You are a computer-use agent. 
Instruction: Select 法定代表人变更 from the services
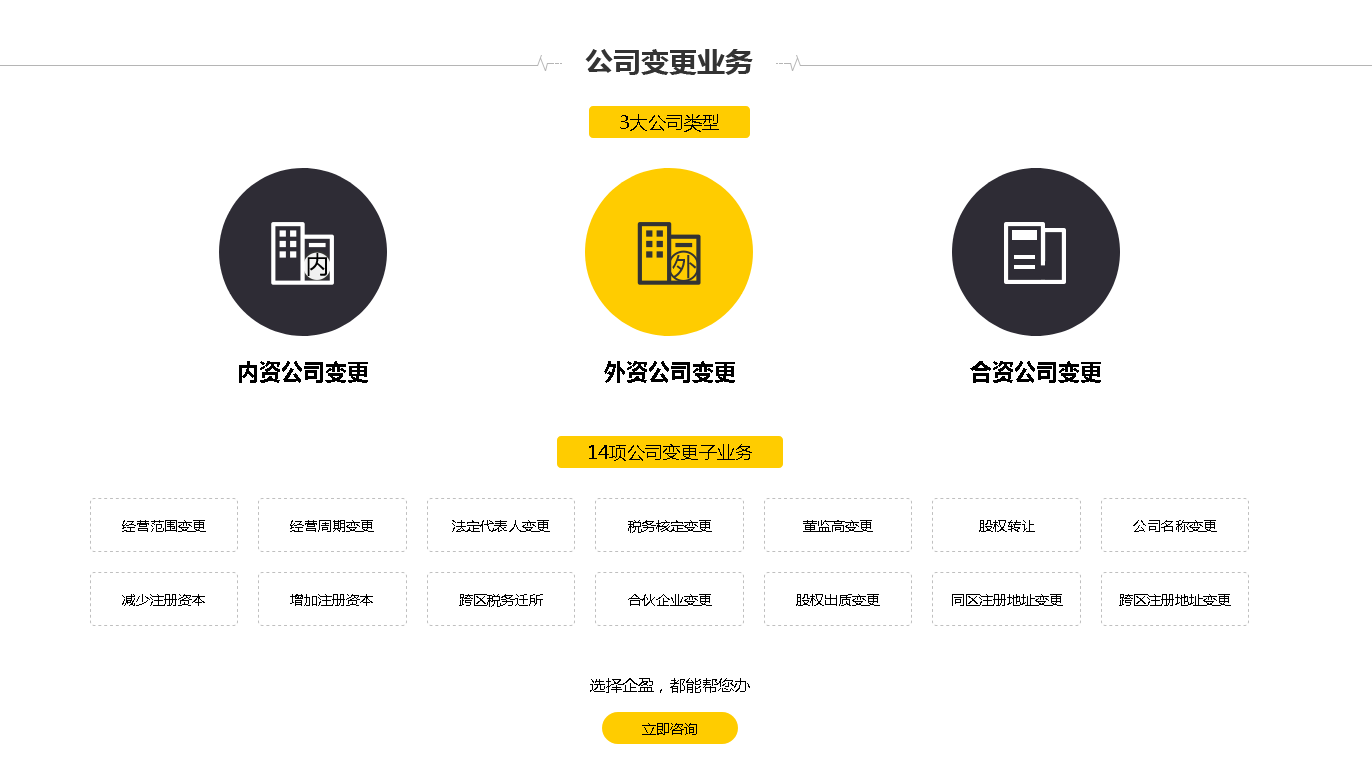point(500,525)
